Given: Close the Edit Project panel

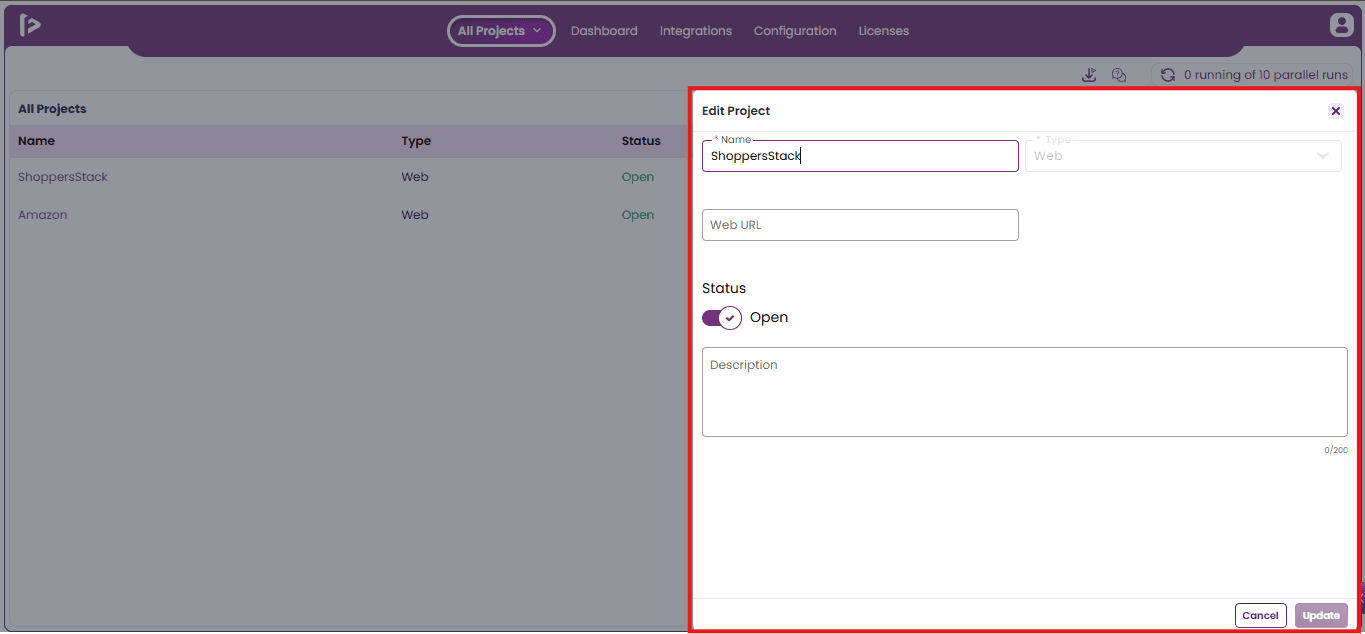Looking at the screenshot, I should tap(1336, 111).
